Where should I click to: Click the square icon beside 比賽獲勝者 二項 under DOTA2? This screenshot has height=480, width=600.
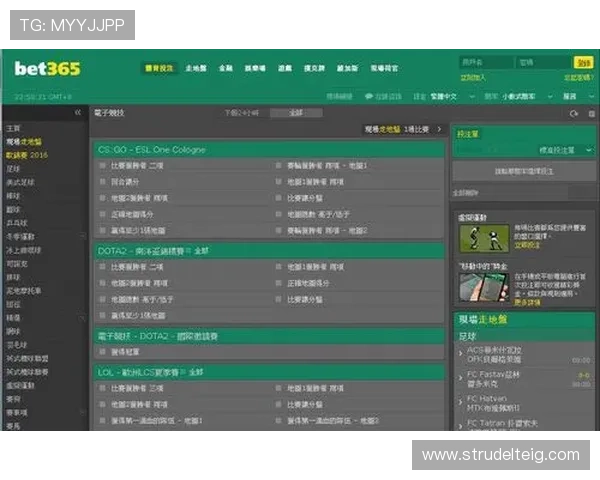103,267
